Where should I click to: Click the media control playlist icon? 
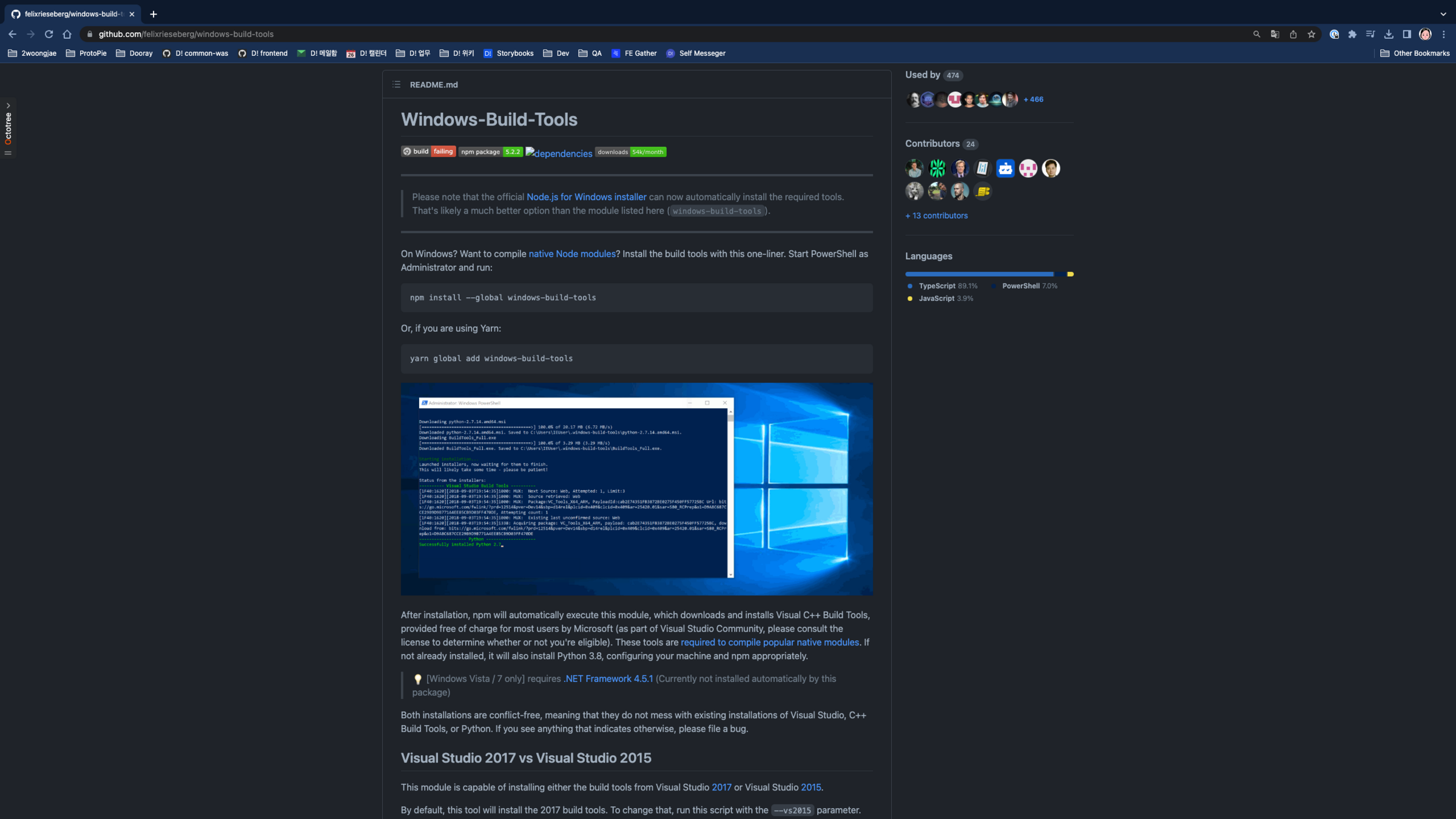(1370, 34)
